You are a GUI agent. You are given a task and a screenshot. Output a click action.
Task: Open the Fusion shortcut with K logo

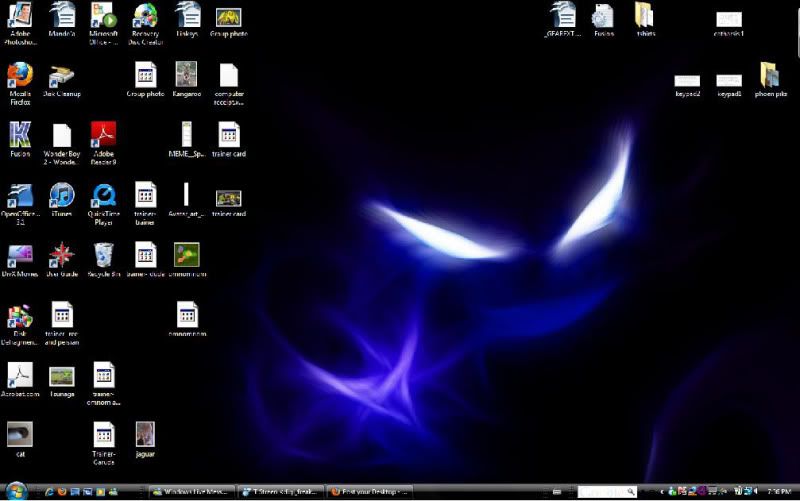pyautogui.click(x=20, y=135)
